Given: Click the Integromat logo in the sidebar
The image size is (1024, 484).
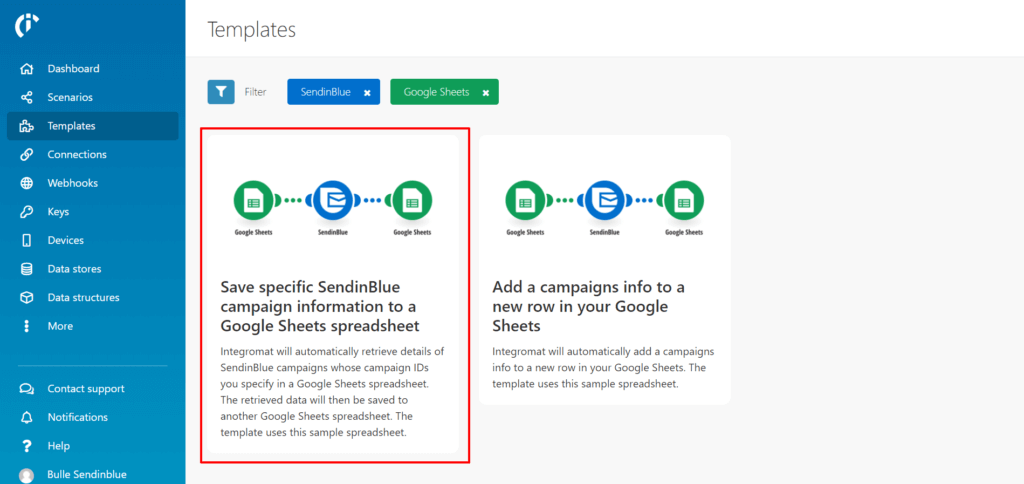Looking at the screenshot, I should click(27, 25).
